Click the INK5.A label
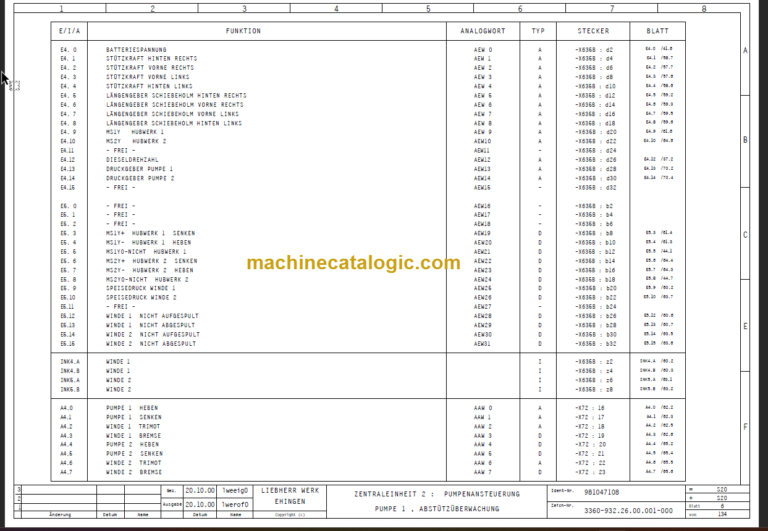 70,381
